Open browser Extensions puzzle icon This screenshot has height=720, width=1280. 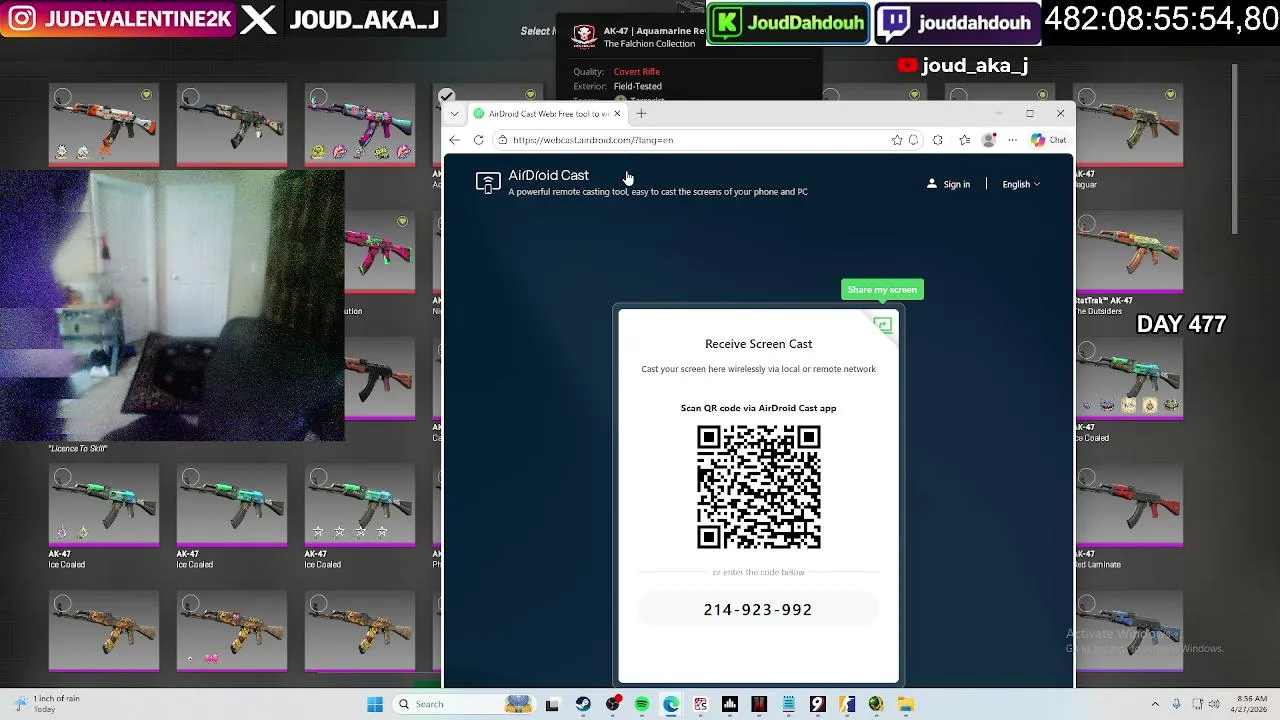937,140
